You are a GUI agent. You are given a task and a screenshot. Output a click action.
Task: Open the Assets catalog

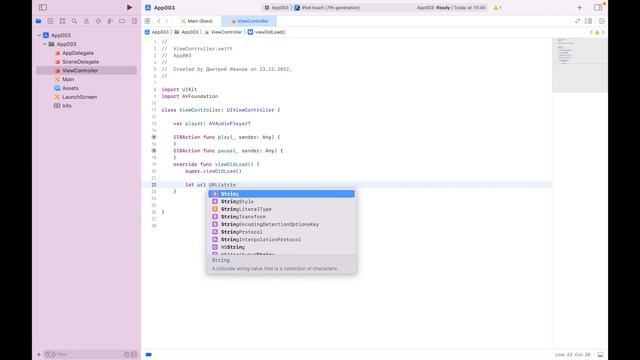point(70,88)
